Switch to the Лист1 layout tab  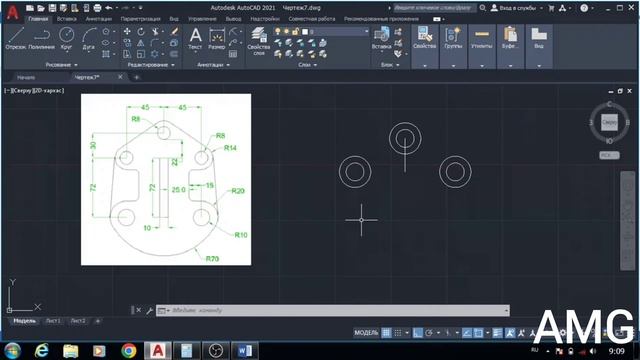[x=53, y=321]
